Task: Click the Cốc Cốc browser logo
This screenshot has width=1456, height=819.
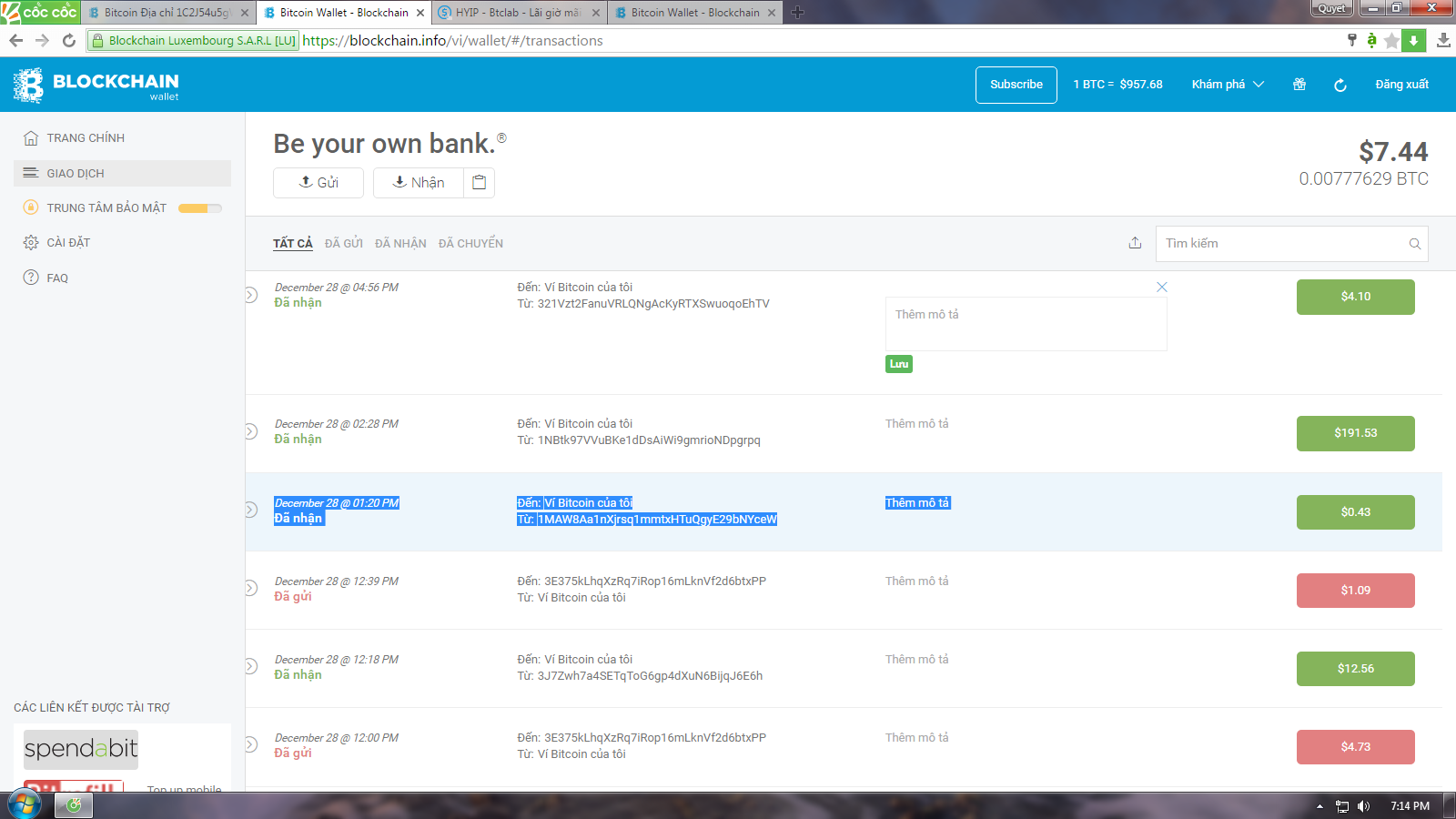Action: click(x=40, y=12)
